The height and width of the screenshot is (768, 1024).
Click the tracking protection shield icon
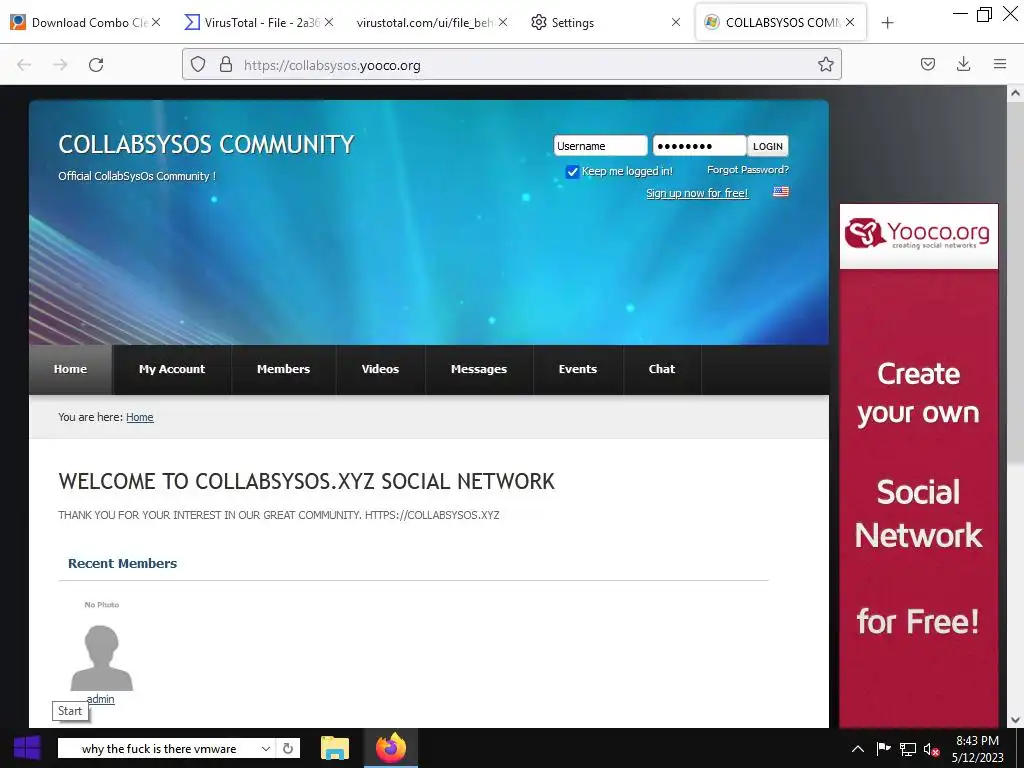tap(198, 65)
